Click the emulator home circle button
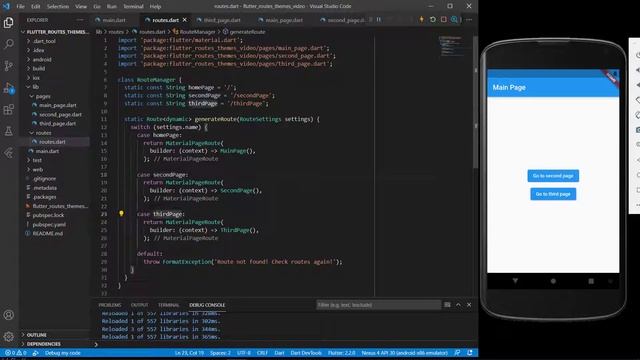The height and width of the screenshot is (360, 640). tap(553, 281)
